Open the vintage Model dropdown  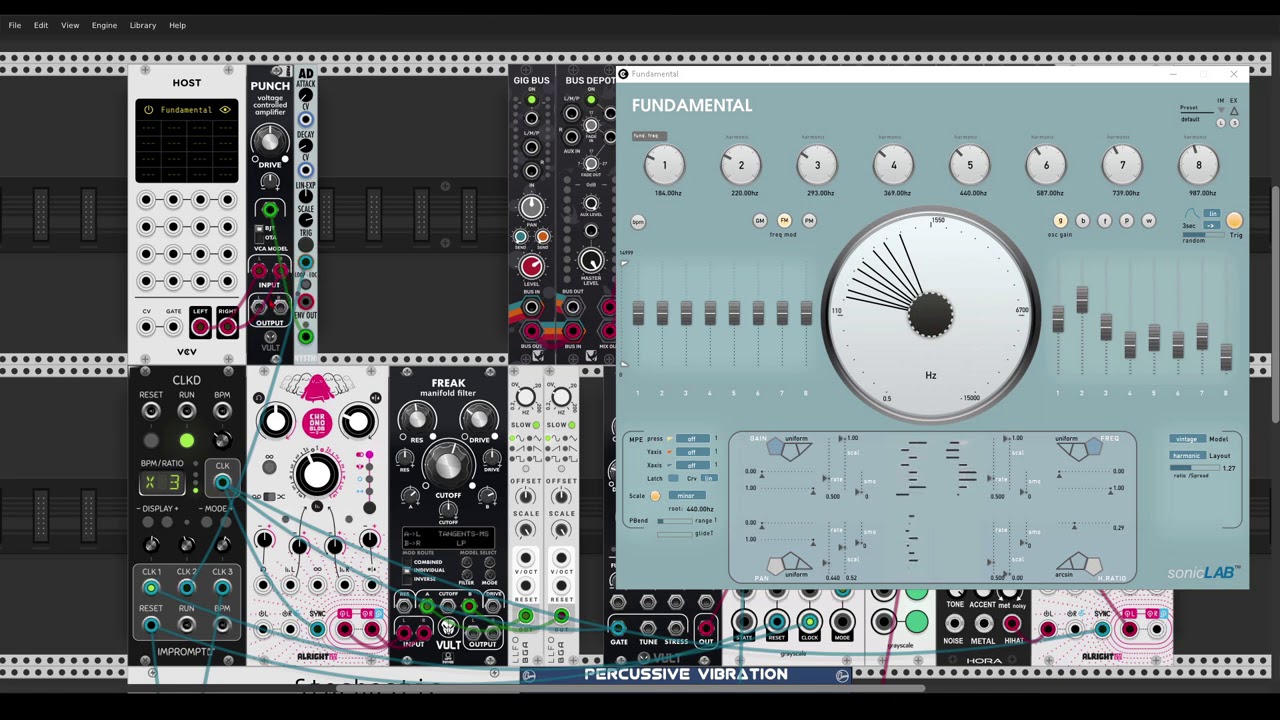[x=1188, y=439]
